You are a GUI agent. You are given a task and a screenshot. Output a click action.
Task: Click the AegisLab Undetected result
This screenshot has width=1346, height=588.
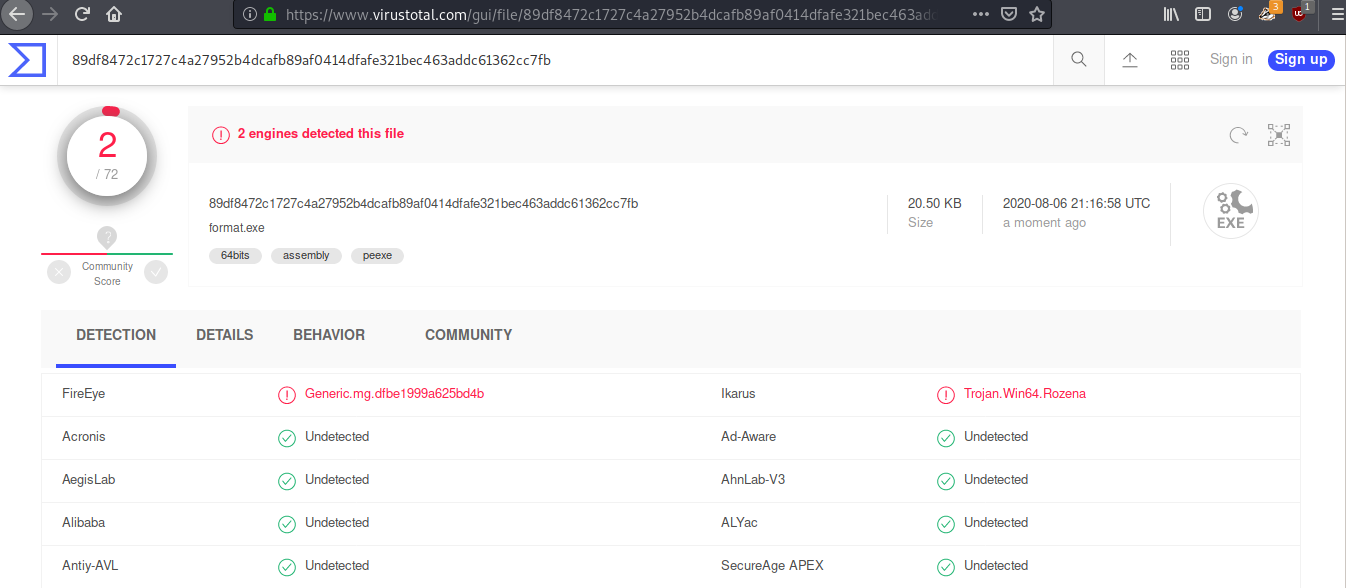tap(337, 480)
